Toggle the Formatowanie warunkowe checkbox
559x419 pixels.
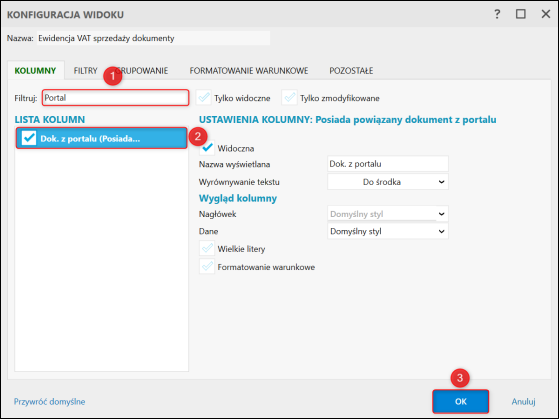[x=207, y=266]
